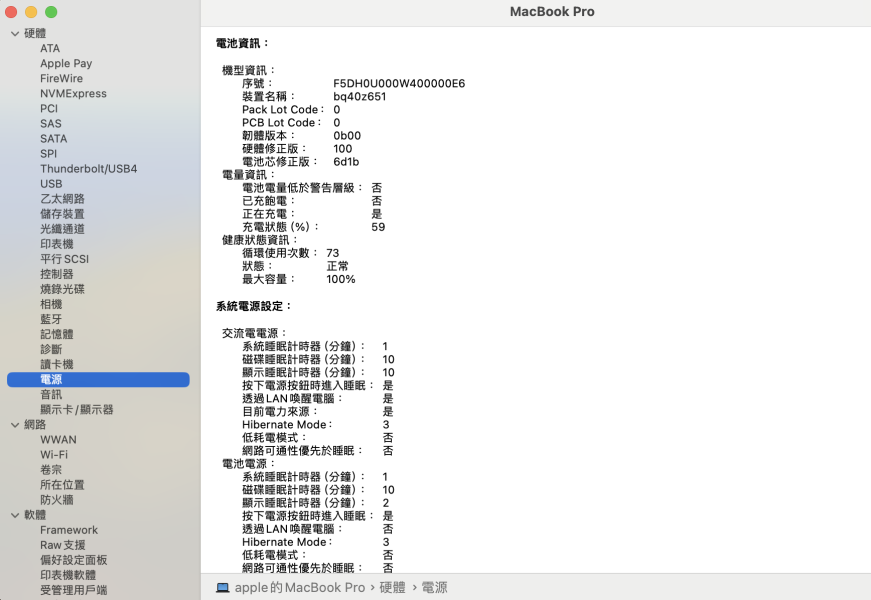Click 電源 in the bottom path bar
This screenshot has height=600, width=871.
click(x=434, y=588)
